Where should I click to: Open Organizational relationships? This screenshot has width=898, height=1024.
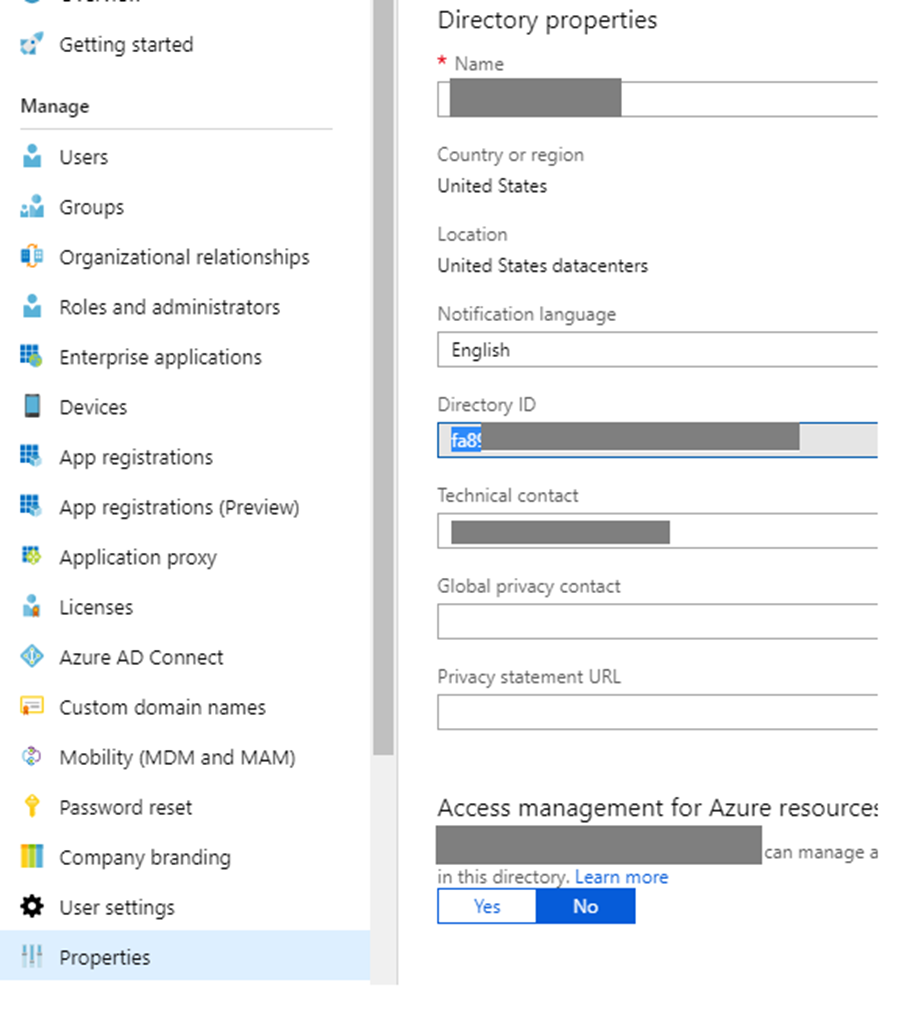coord(184,257)
